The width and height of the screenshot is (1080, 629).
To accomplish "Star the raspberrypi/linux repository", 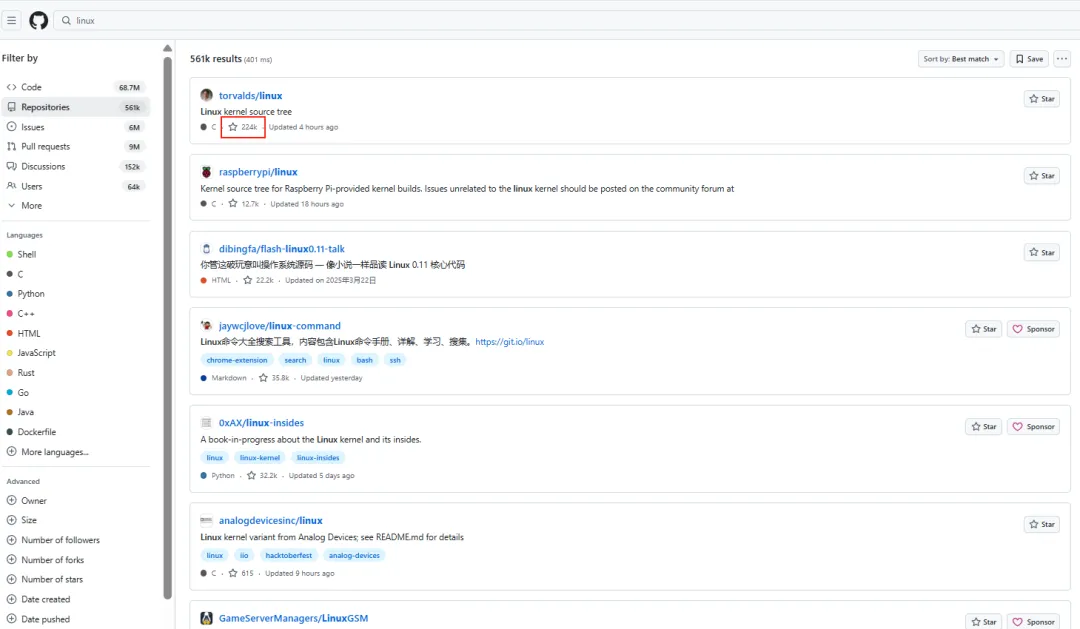I will [x=1041, y=176].
